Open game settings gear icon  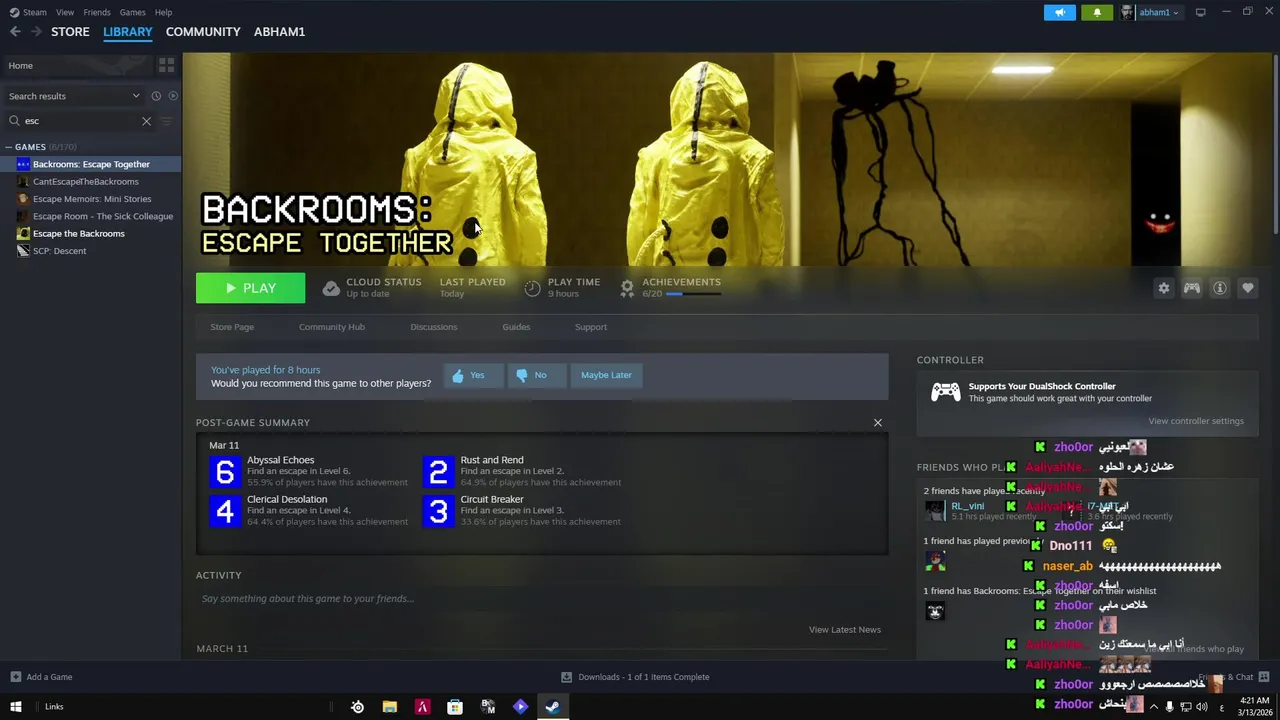click(1163, 288)
